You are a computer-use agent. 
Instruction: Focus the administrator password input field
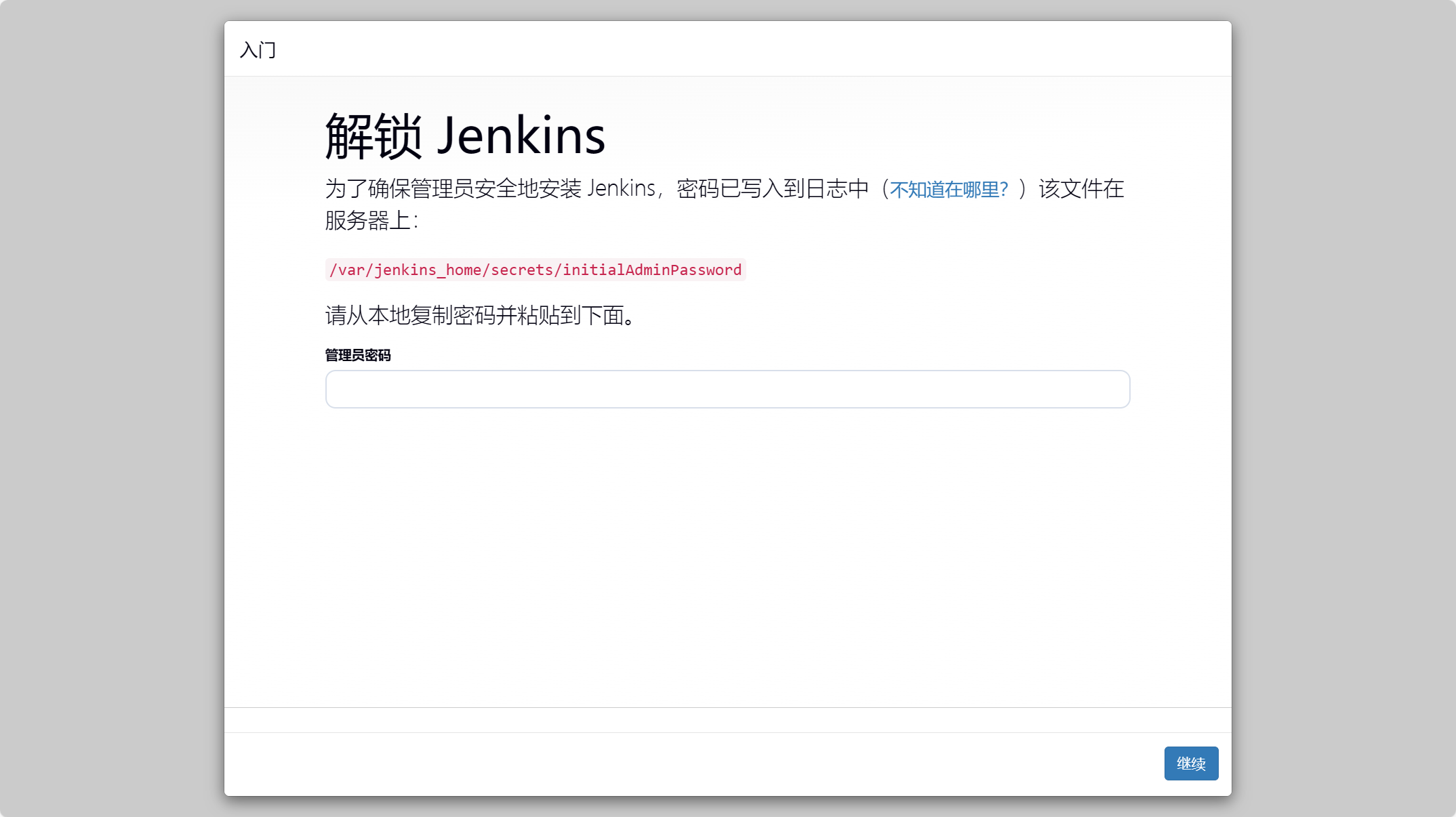click(x=727, y=389)
